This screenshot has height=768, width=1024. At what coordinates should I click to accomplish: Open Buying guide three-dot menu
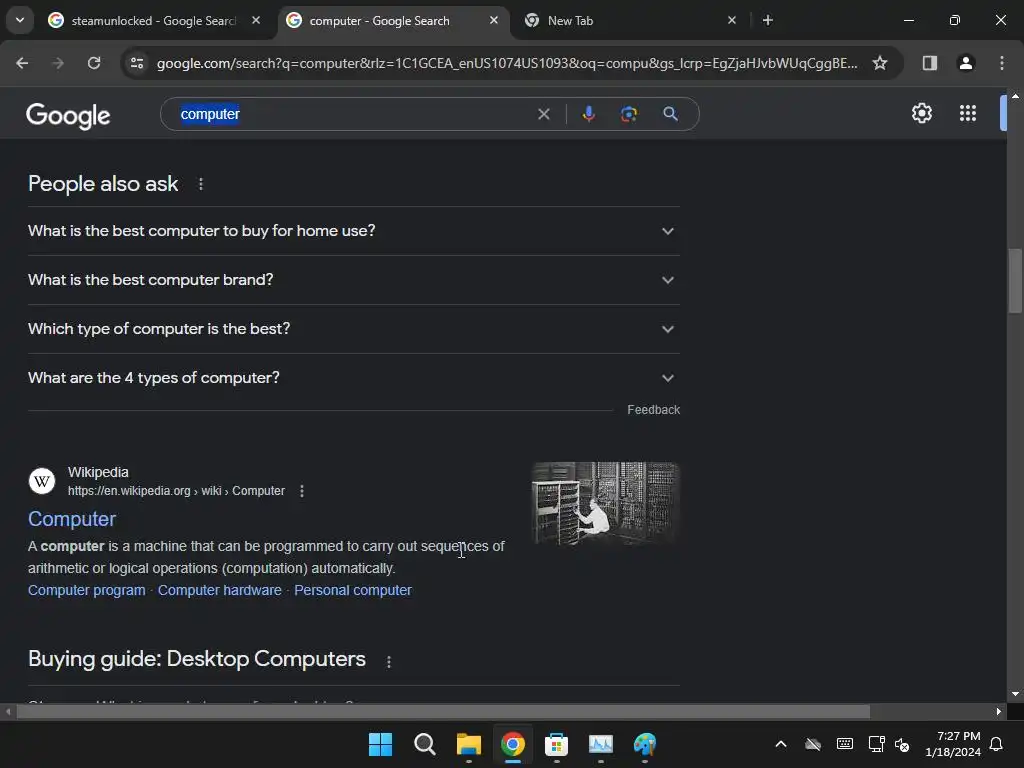389,662
